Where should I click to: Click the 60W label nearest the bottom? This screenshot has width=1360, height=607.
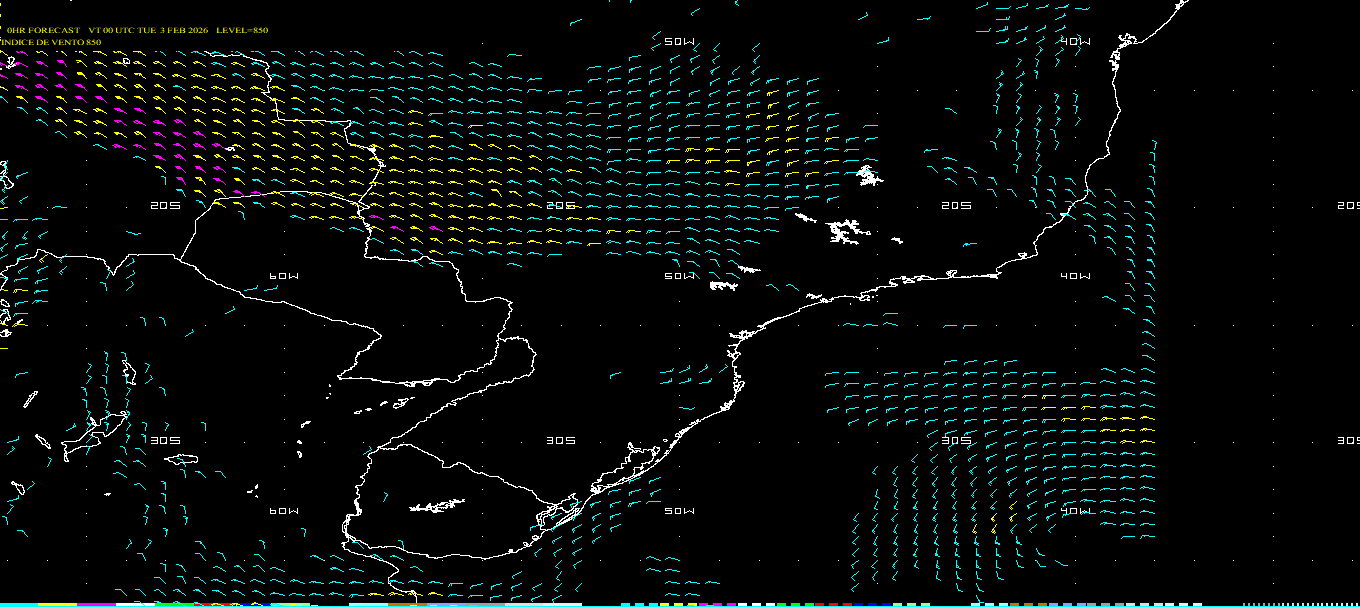284,511
